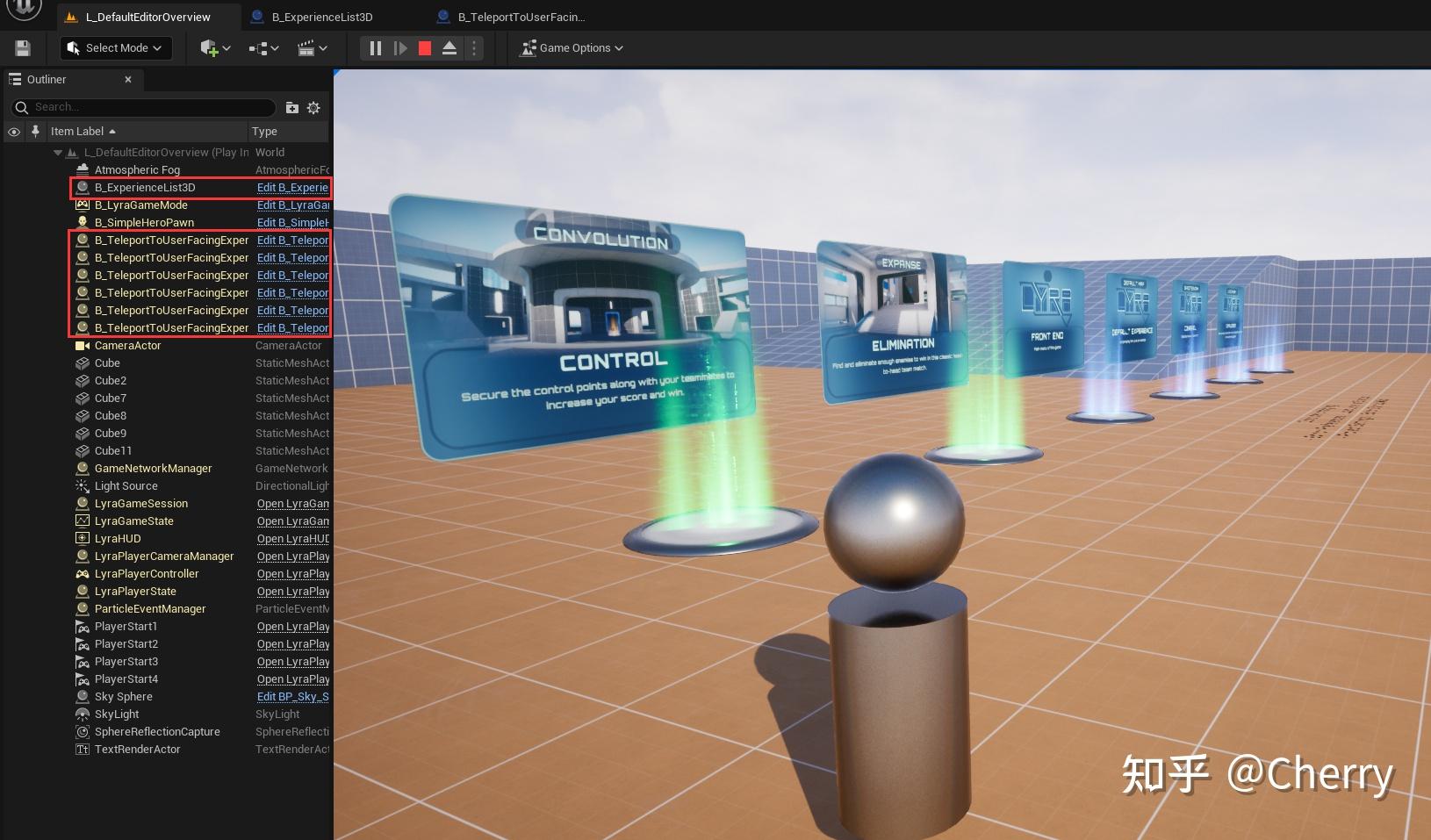
Task: Select Cube11 in the Outliner
Action: (x=113, y=451)
